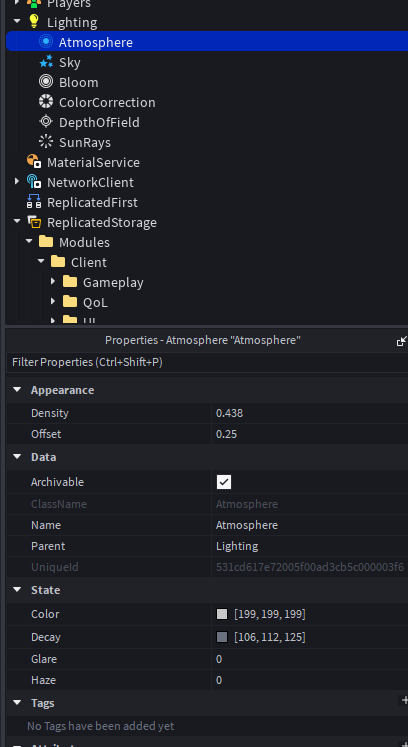Click the ReplicatedStorage icon
Image resolution: width=408 pixels, height=747 pixels.
pyautogui.click(x=34, y=222)
